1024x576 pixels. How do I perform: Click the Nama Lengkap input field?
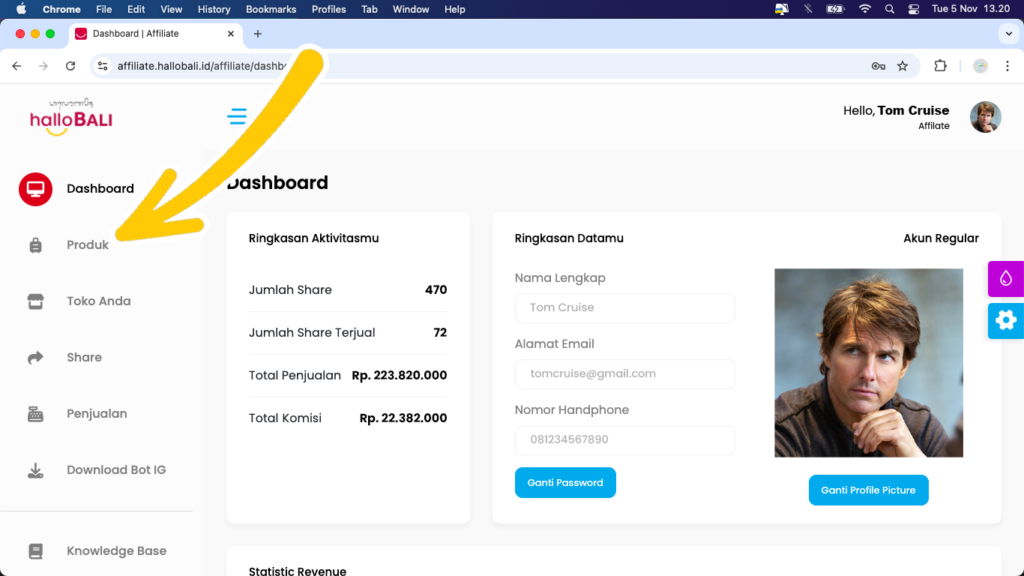pos(625,308)
